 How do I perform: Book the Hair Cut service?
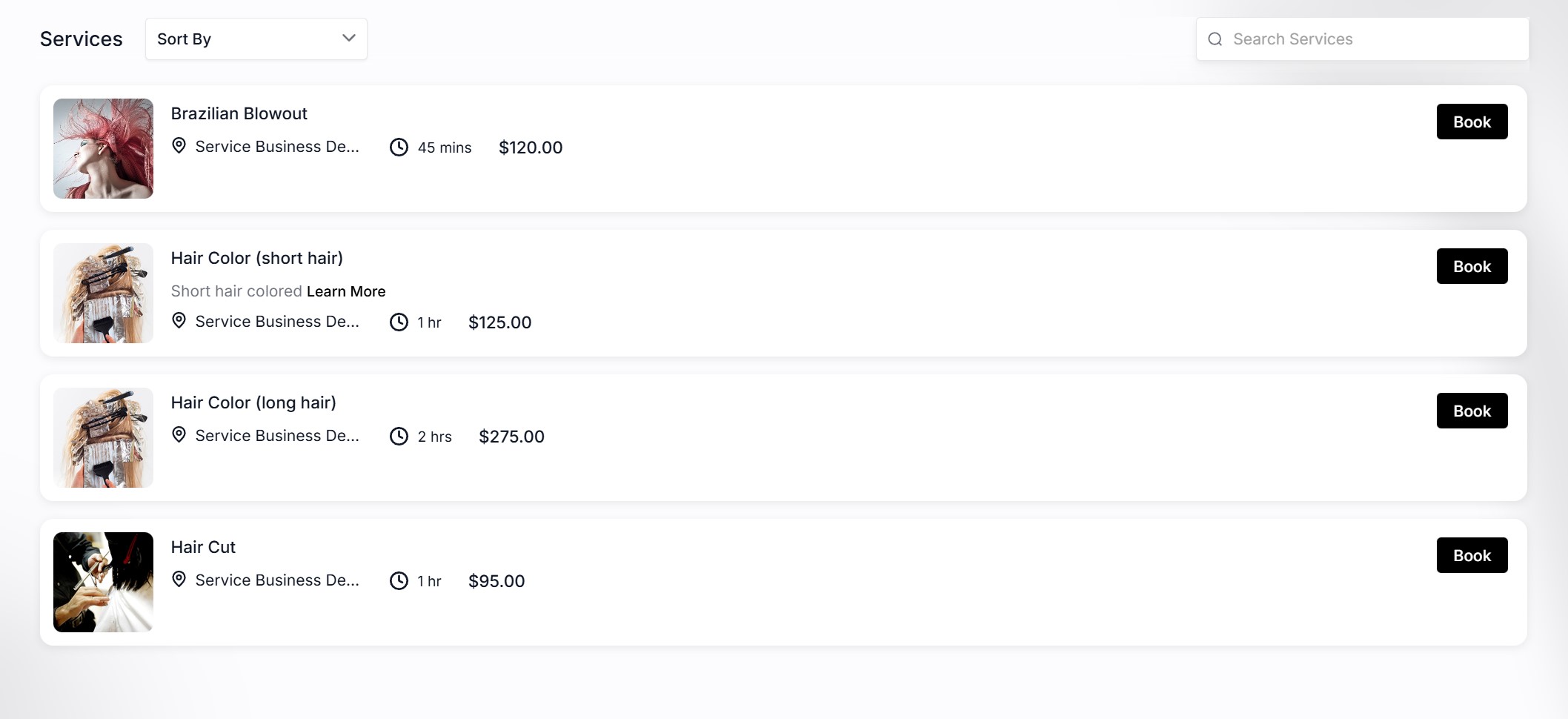(x=1471, y=555)
